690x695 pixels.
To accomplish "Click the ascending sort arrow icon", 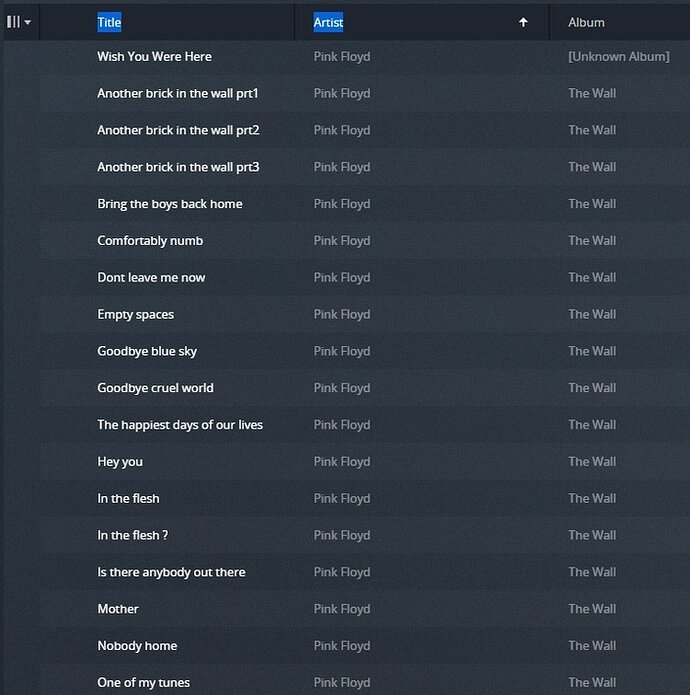I will (x=523, y=22).
